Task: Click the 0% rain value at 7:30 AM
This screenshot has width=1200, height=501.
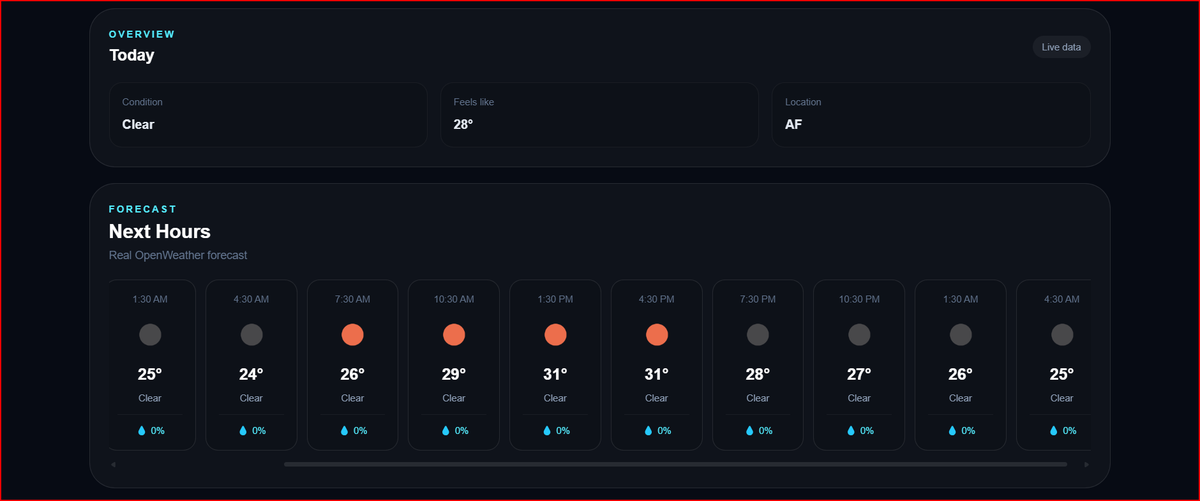Action: click(x=360, y=431)
